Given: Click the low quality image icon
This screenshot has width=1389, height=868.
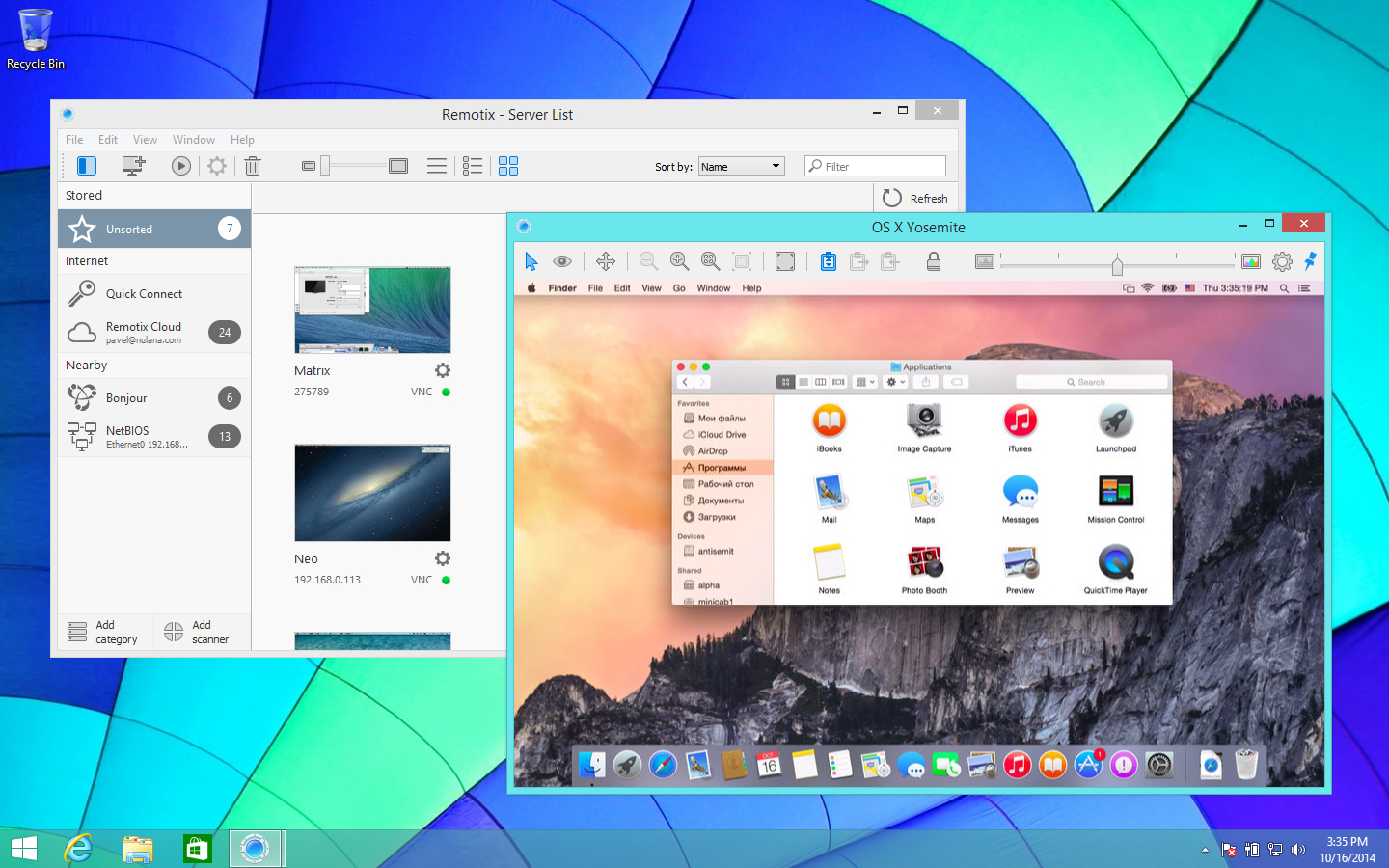Looking at the screenshot, I should tap(984, 261).
